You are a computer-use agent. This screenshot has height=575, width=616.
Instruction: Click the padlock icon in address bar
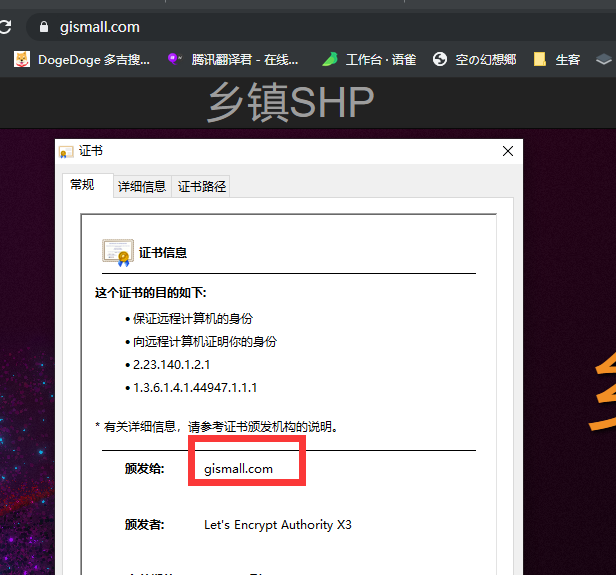coord(44,27)
